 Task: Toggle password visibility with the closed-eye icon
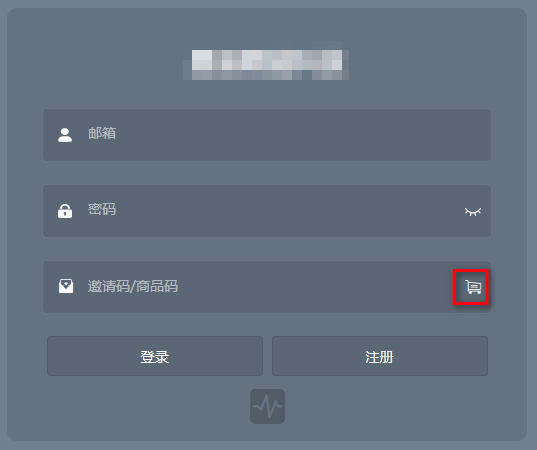[x=473, y=212]
